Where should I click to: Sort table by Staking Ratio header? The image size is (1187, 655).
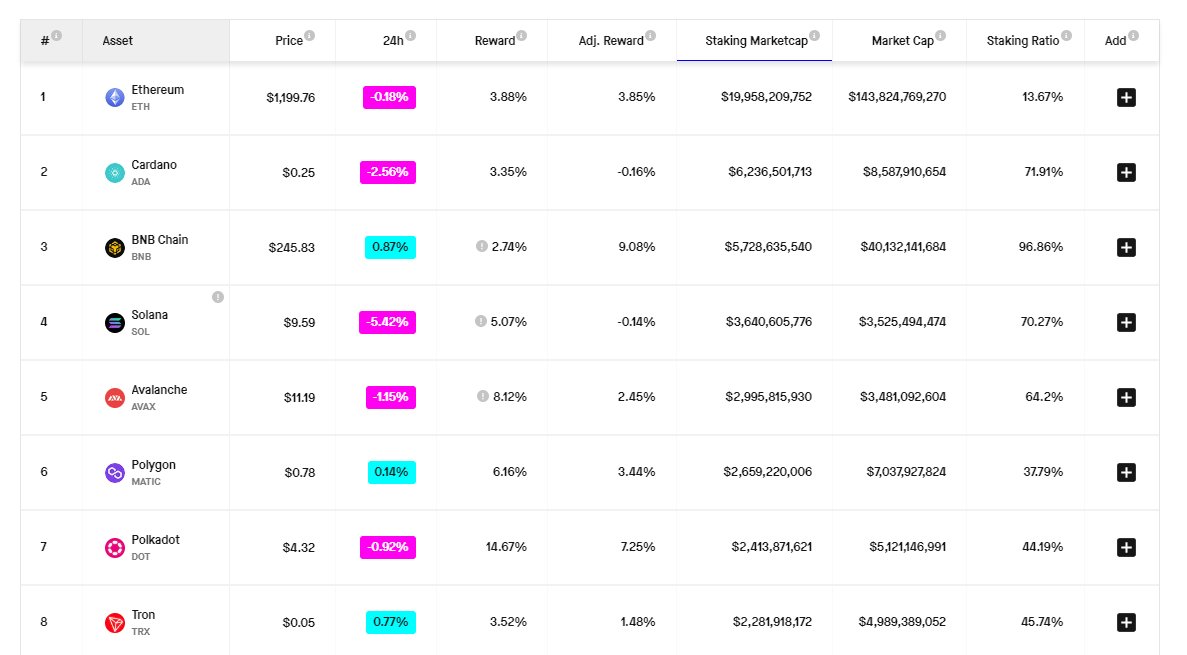pyautogui.click(x=1022, y=41)
